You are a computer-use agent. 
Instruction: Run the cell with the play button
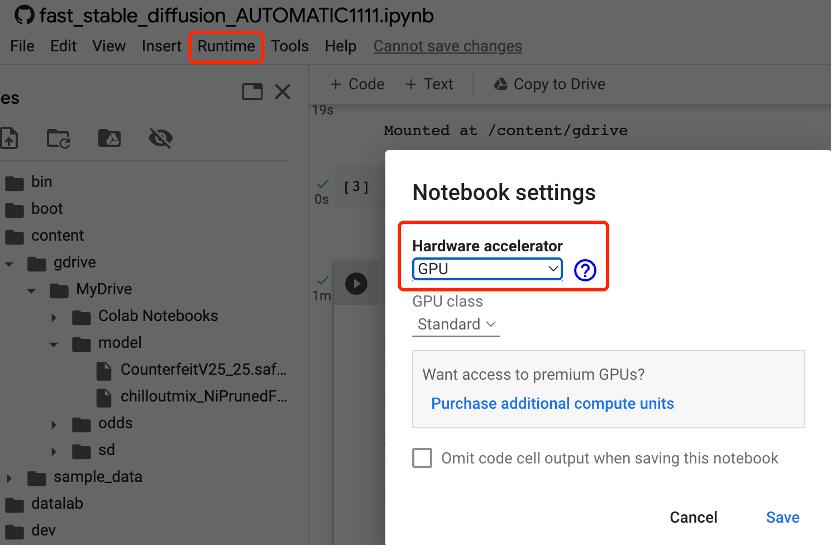click(356, 283)
